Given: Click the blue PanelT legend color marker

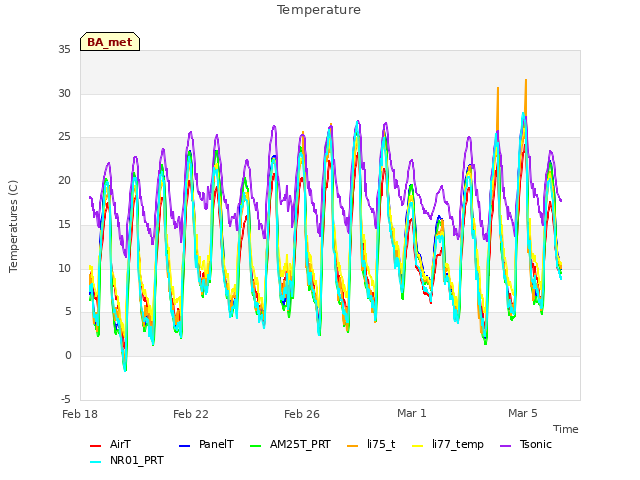Looking at the screenshot, I should tap(184, 446).
